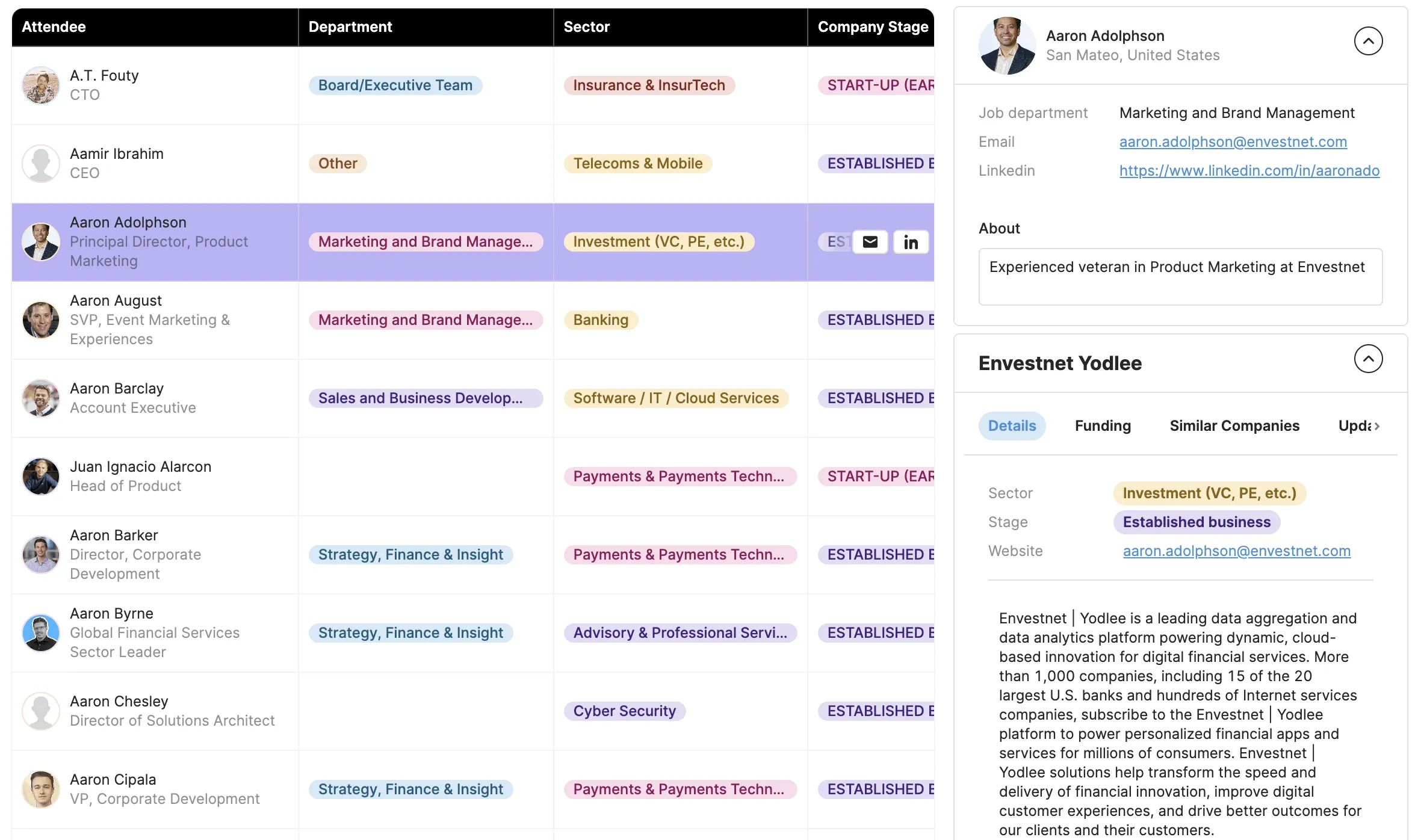Viewport: 1418px width, 840px height.
Task: Open the Funding tab
Action: (x=1103, y=426)
